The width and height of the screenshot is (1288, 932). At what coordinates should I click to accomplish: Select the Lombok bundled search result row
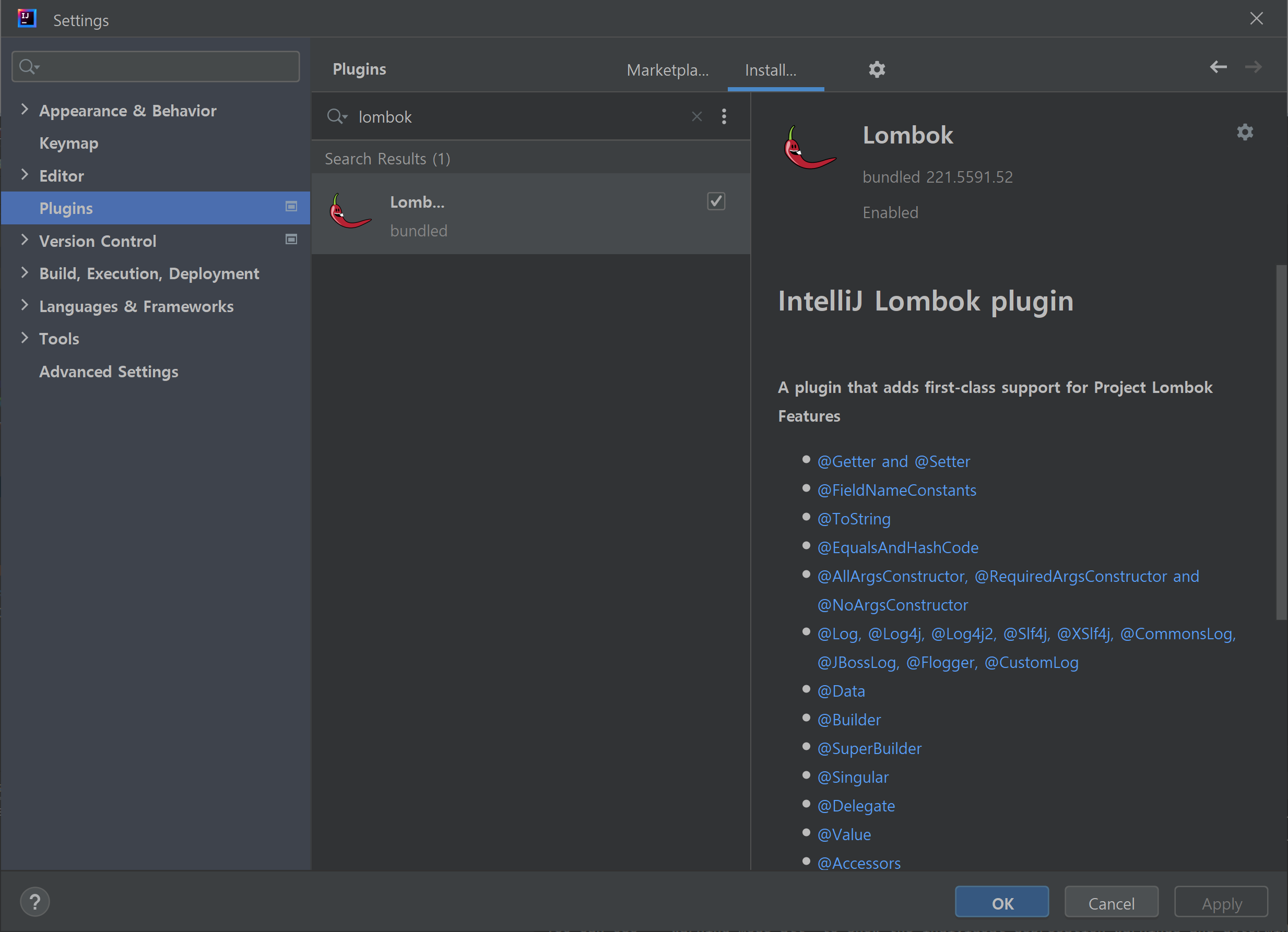pos(530,214)
